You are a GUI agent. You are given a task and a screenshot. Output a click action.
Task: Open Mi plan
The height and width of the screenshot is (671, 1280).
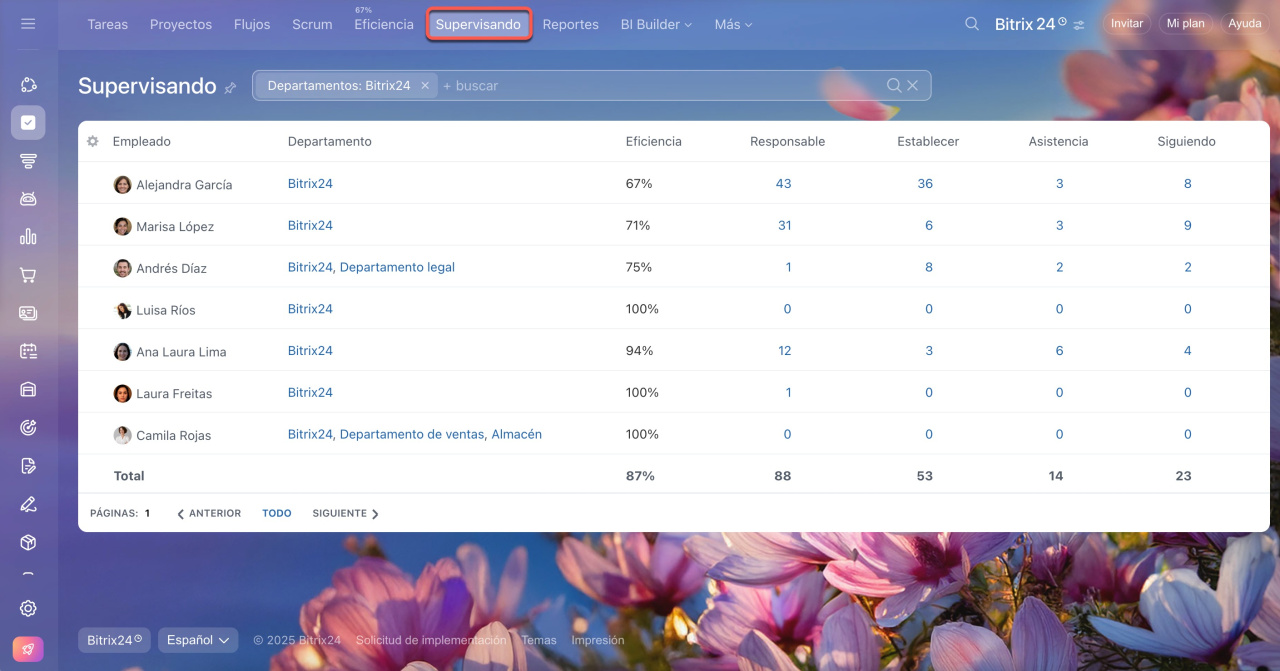[x=1186, y=24]
